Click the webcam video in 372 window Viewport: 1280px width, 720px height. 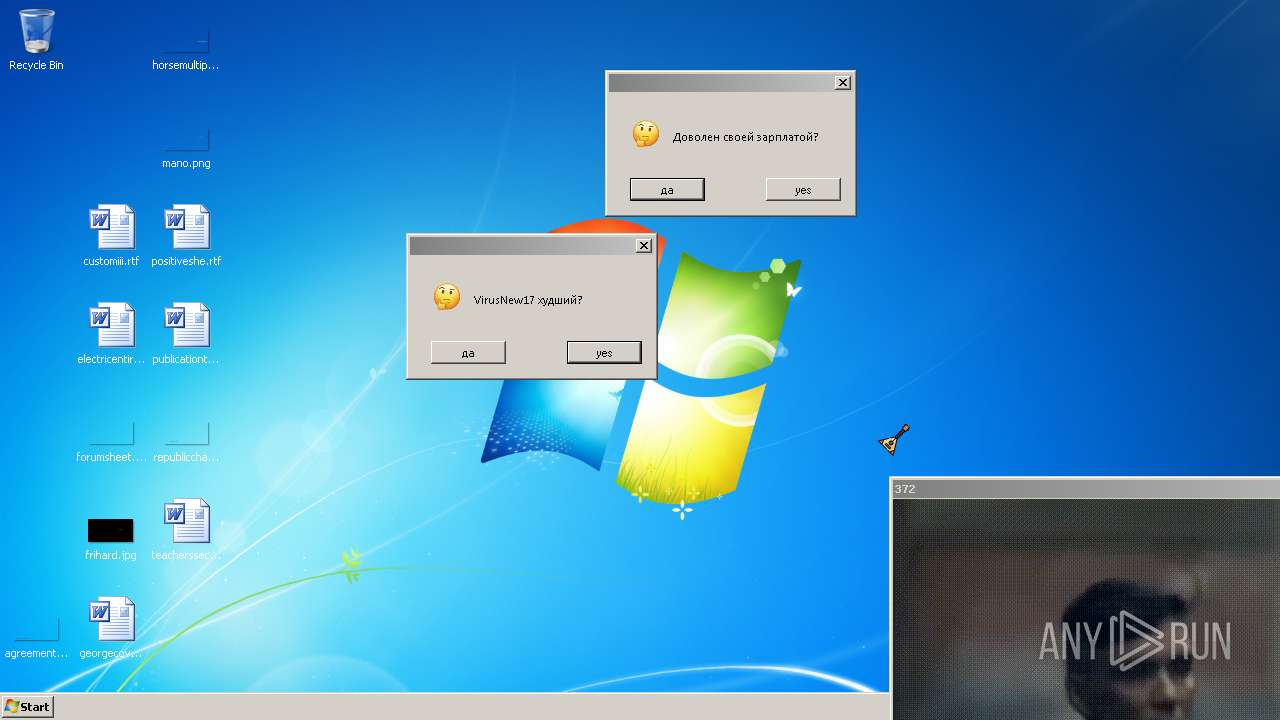(1086, 608)
